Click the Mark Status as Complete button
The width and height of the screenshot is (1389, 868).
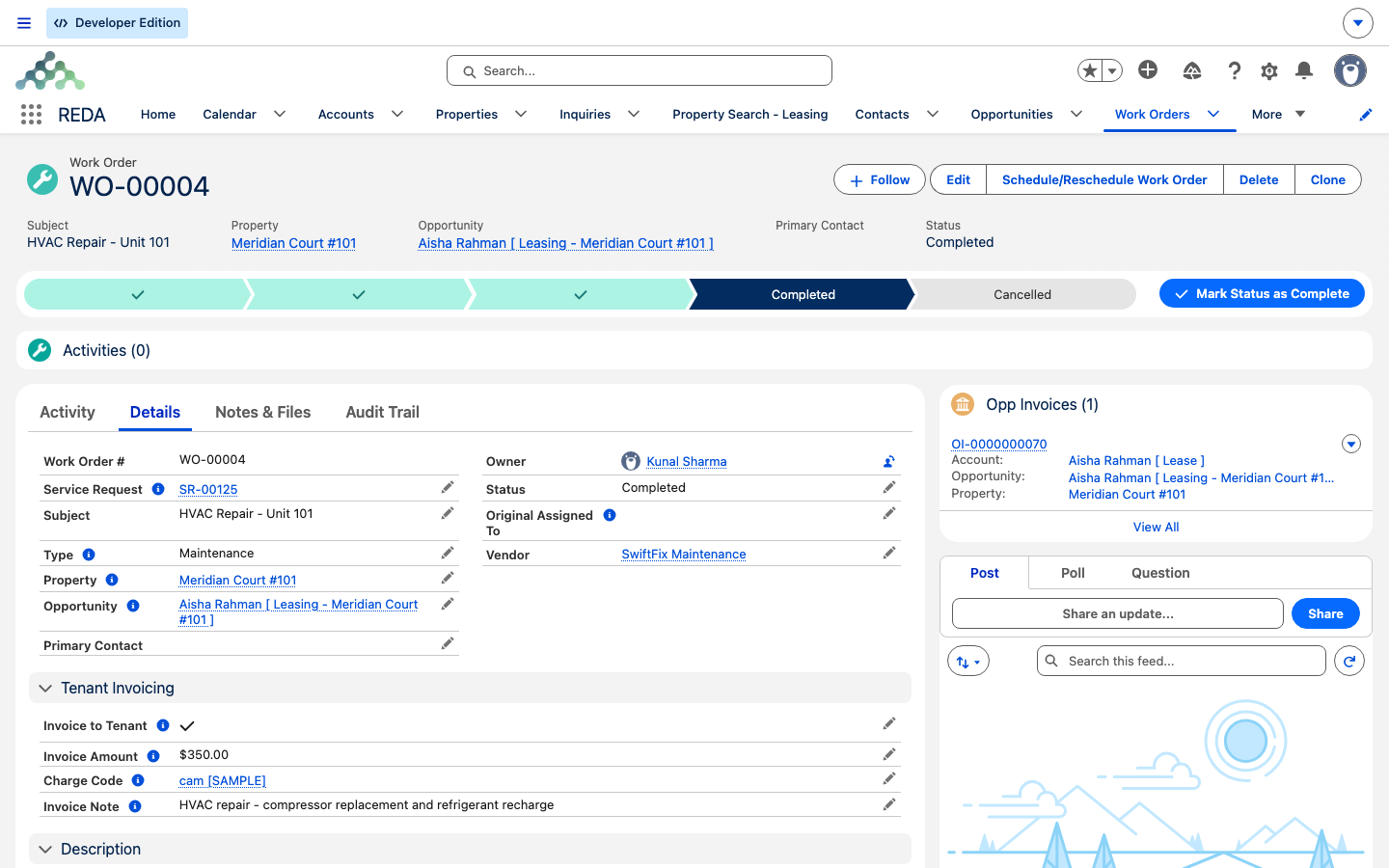[x=1262, y=294]
